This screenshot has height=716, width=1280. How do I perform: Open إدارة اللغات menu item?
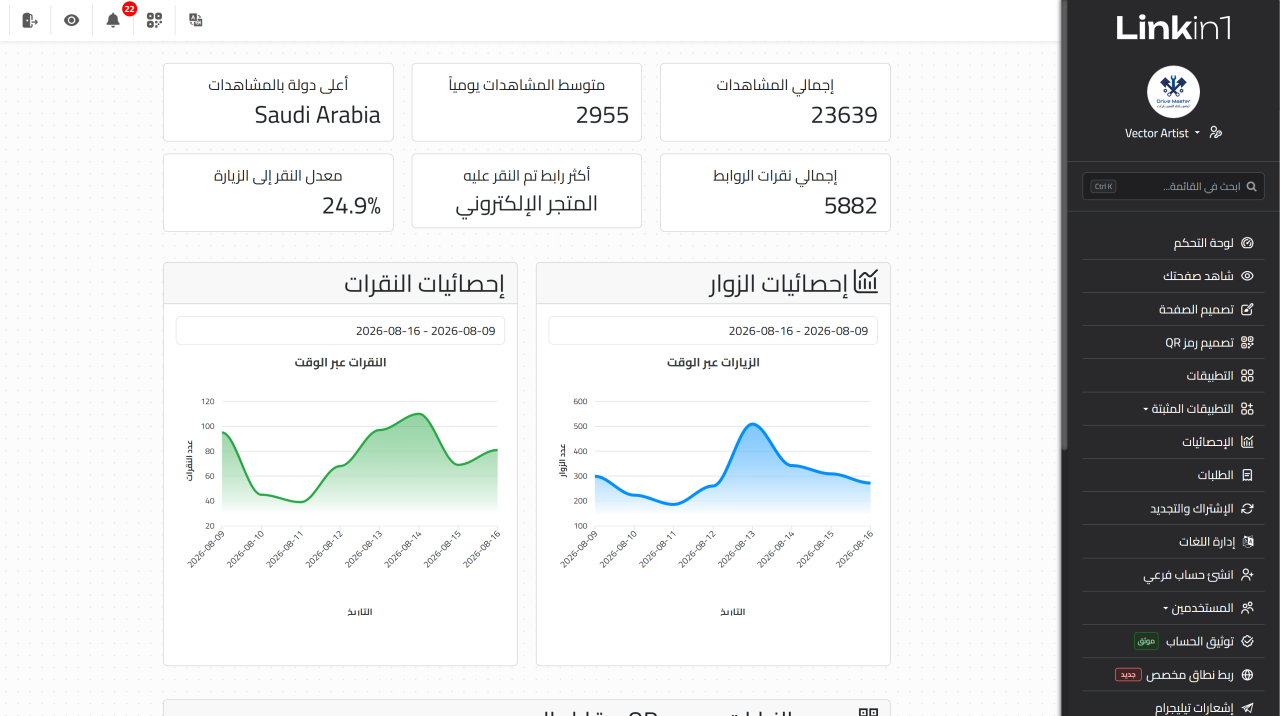(1173, 542)
